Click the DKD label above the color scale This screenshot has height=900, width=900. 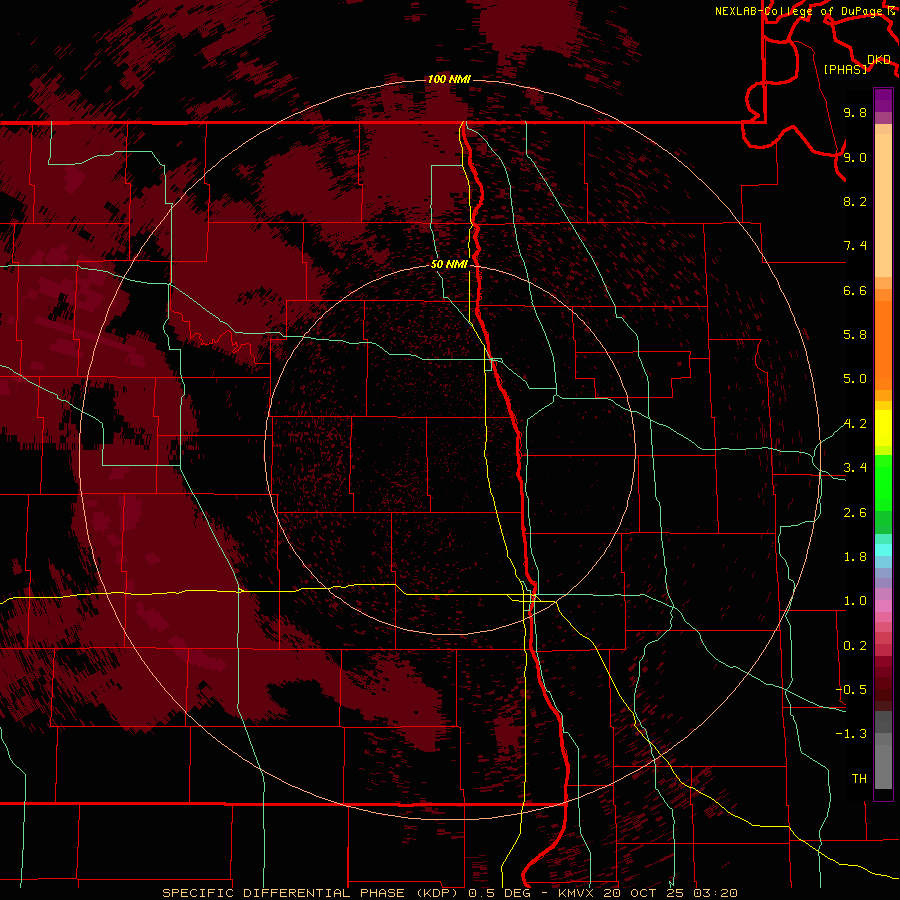(x=879, y=60)
